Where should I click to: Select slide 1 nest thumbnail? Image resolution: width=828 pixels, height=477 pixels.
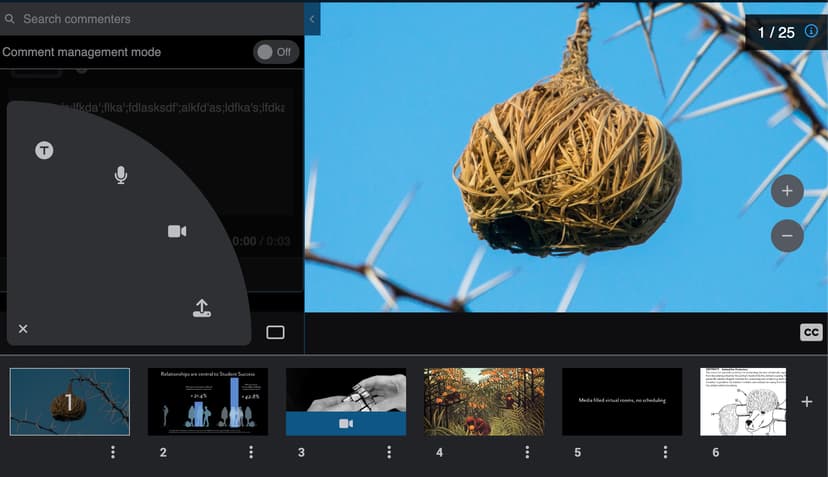click(70, 402)
